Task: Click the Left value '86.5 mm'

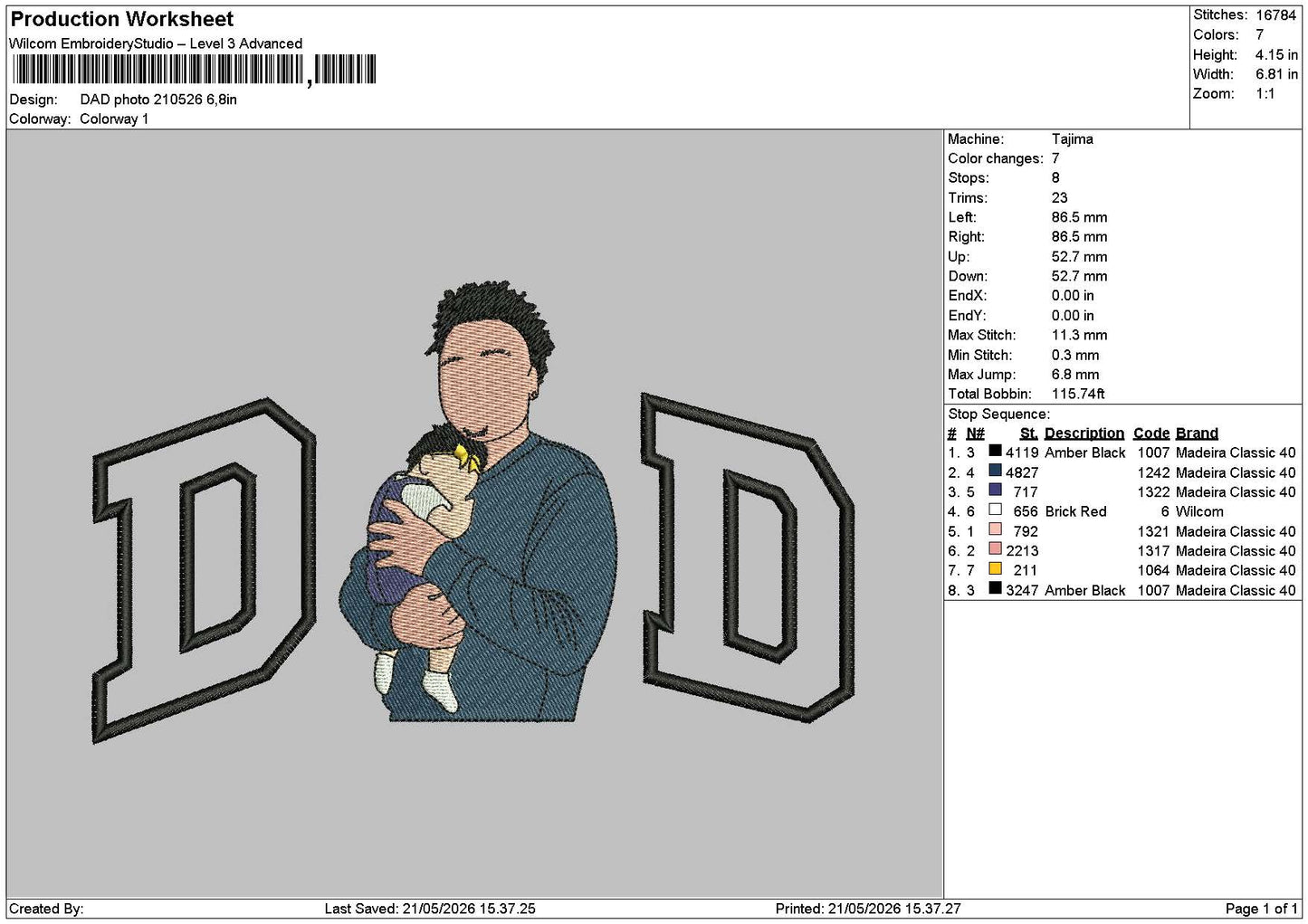Action: (1079, 218)
